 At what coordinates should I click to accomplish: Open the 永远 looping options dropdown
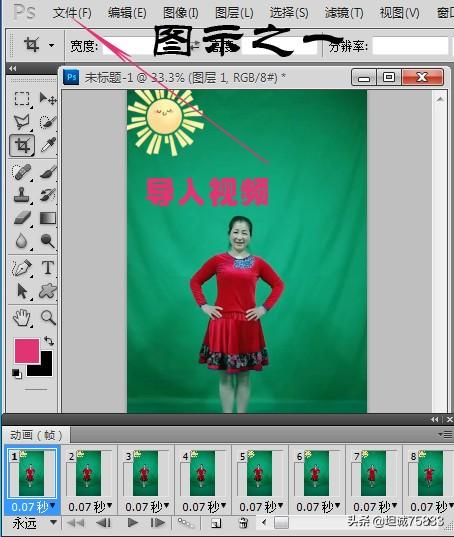[34, 523]
